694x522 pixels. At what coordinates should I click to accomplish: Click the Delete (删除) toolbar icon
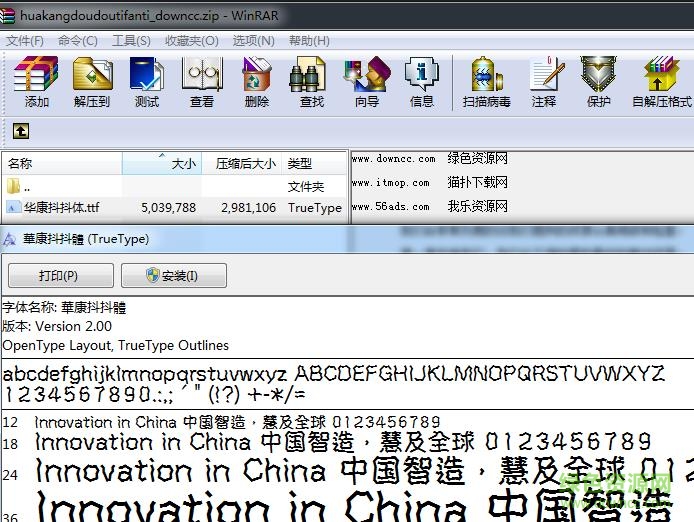[x=256, y=74]
